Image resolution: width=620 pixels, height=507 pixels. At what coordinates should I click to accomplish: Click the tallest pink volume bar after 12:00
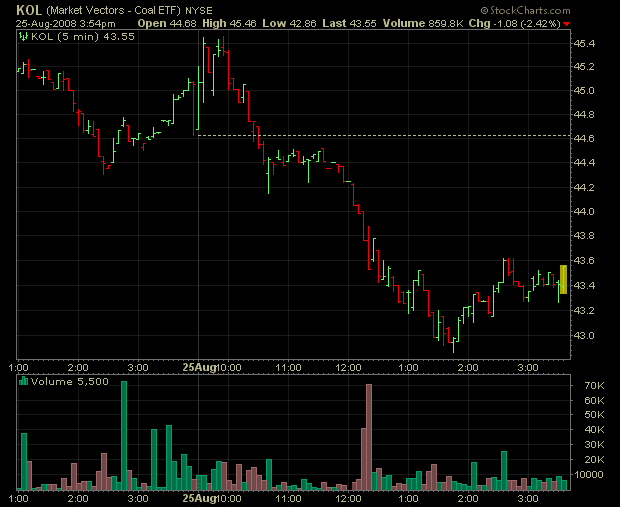click(369, 437)
